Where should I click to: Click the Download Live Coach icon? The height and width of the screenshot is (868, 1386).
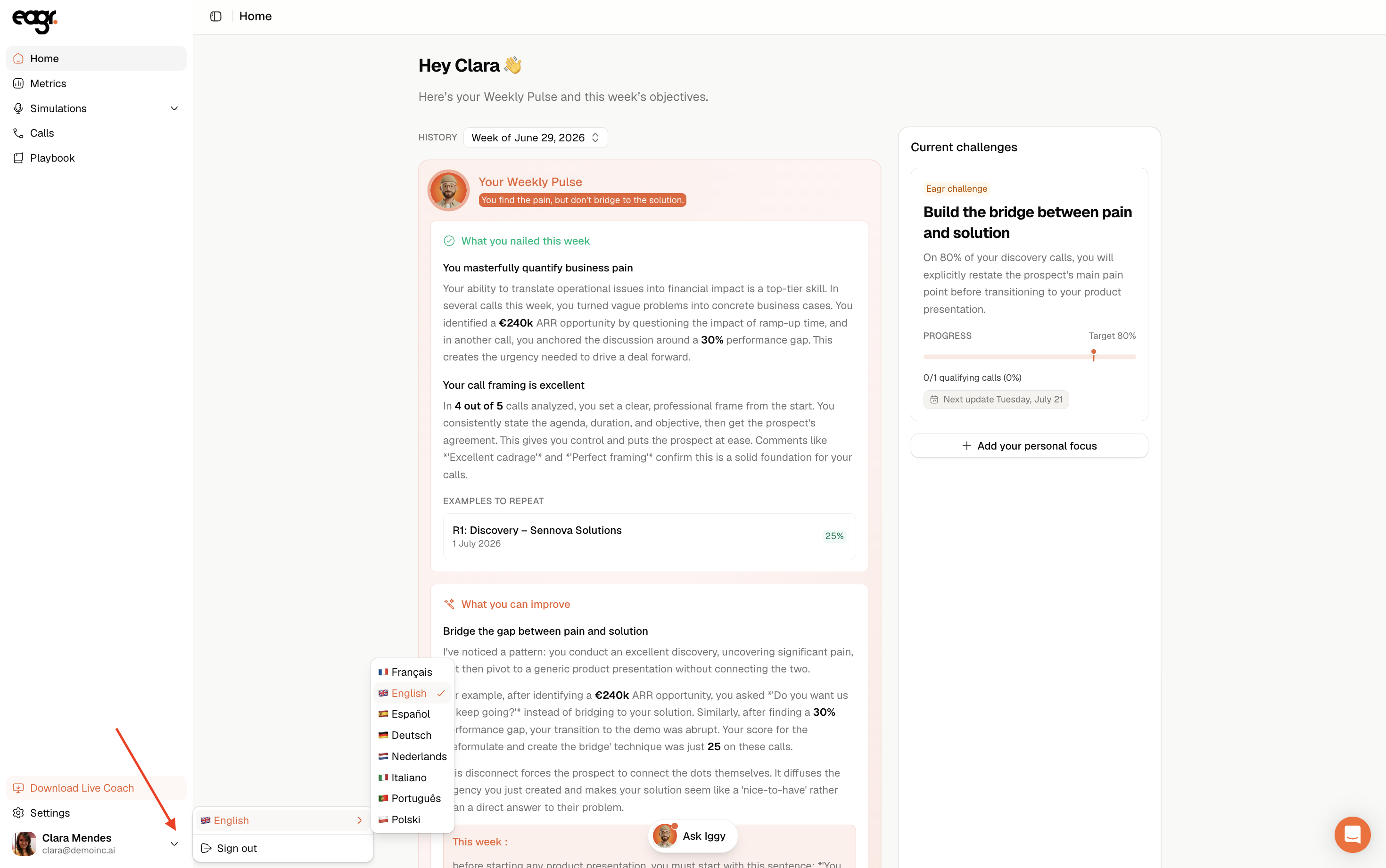point(18,788)
